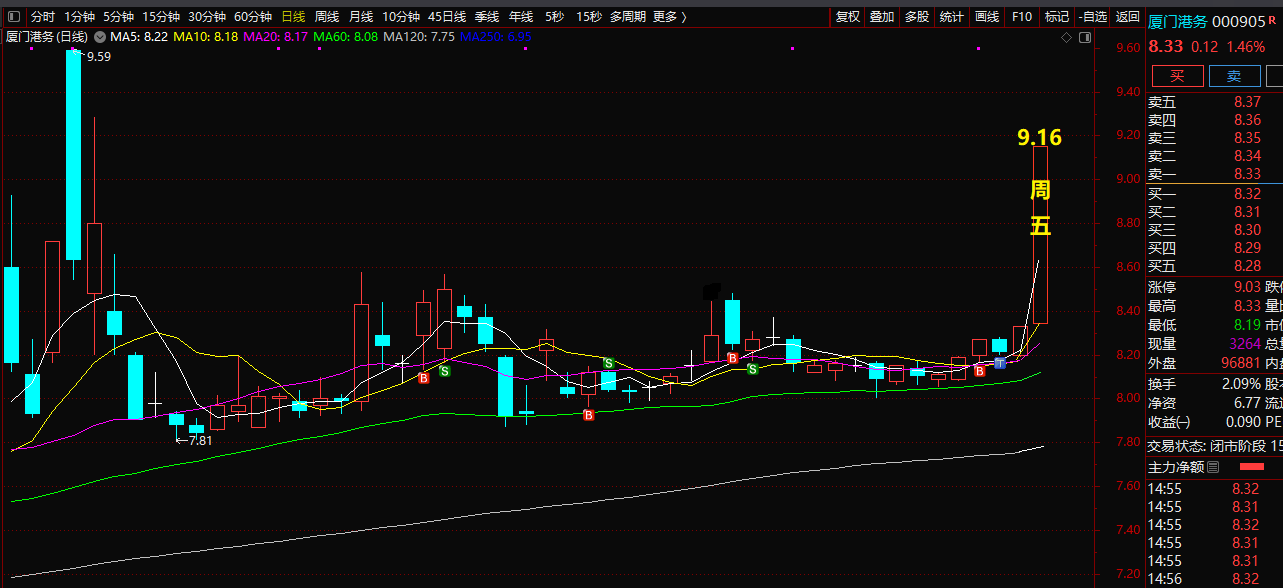Select the 30分钟 period
1283x588 pixels.
pos(207,17)
